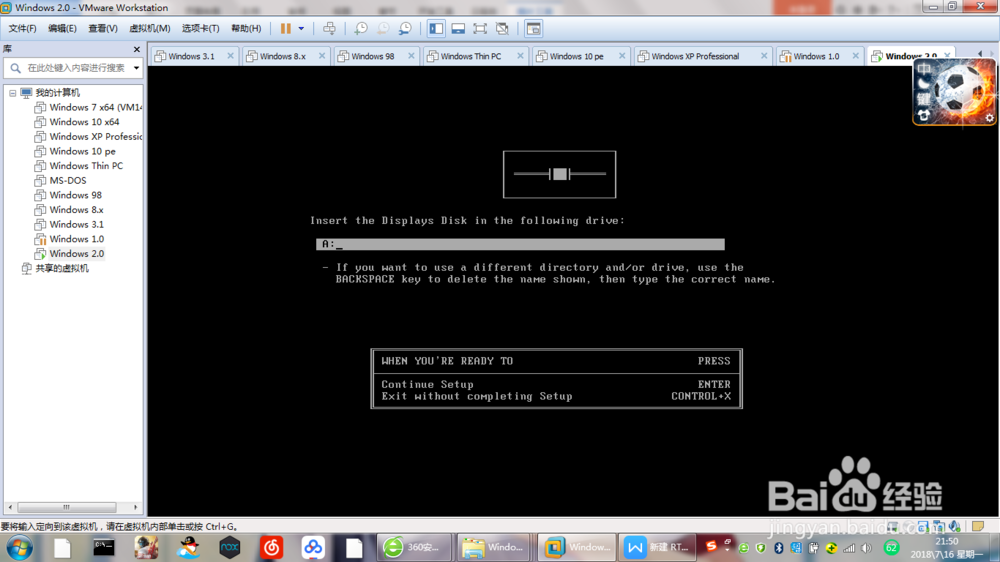Switch to the Windows Explorer taskbar button

click(494, 547)
